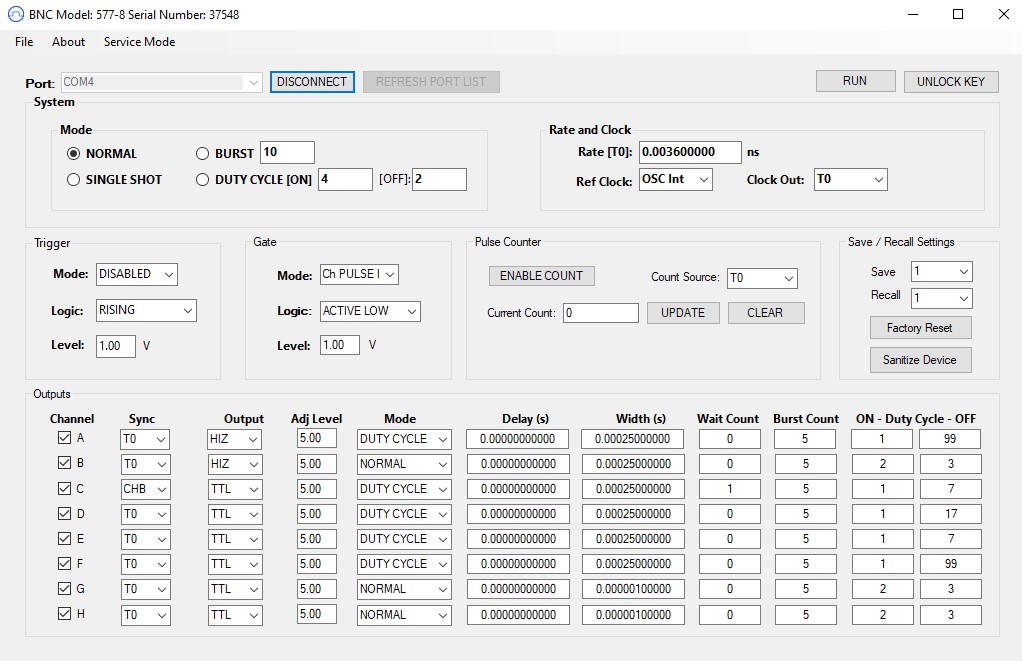Viewport: 1022px width, 661px height.
Task: Open the Service Mode menu
Action: pyautogui.click(x=139, y=42)
